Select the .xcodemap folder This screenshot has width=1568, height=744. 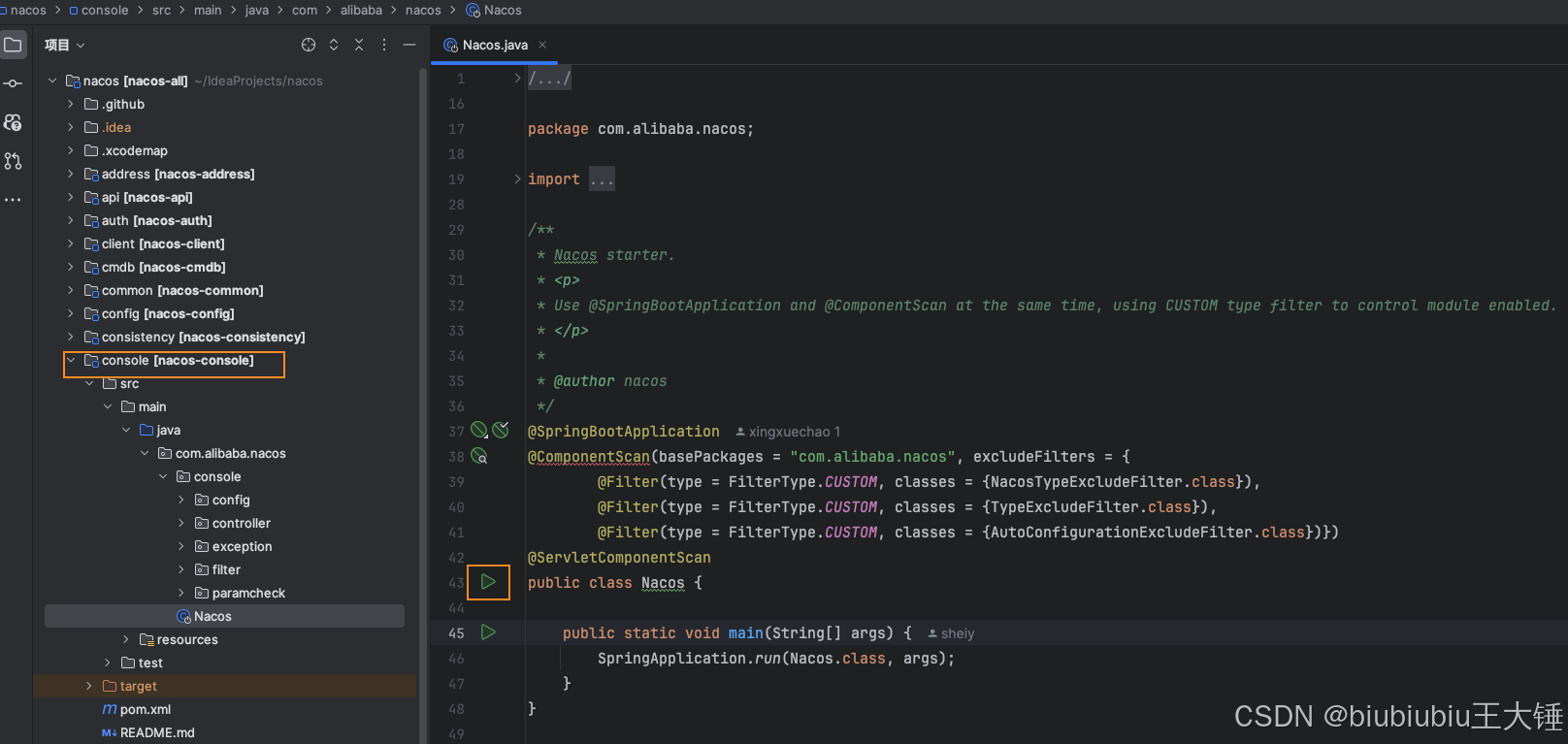pos(126,150)
